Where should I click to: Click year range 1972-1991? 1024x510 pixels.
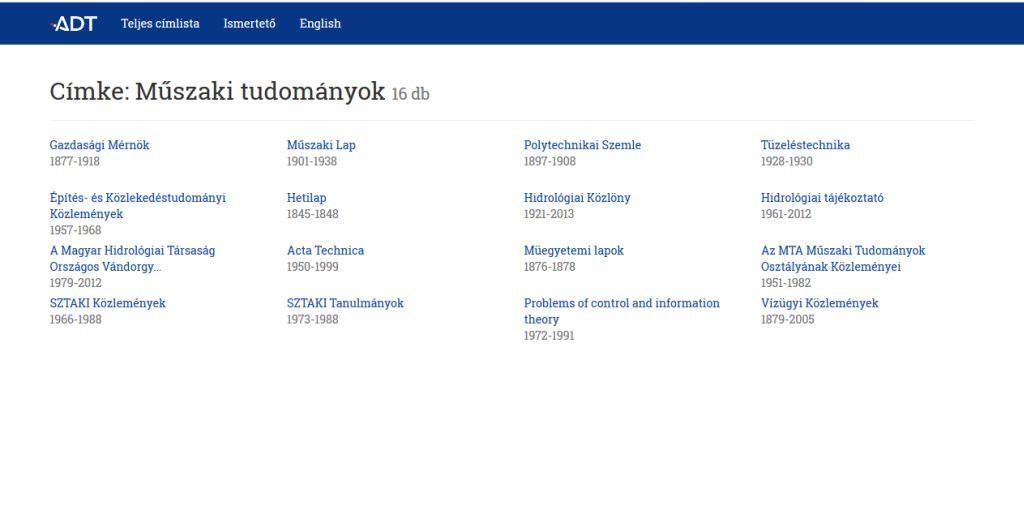pos(549,336)
